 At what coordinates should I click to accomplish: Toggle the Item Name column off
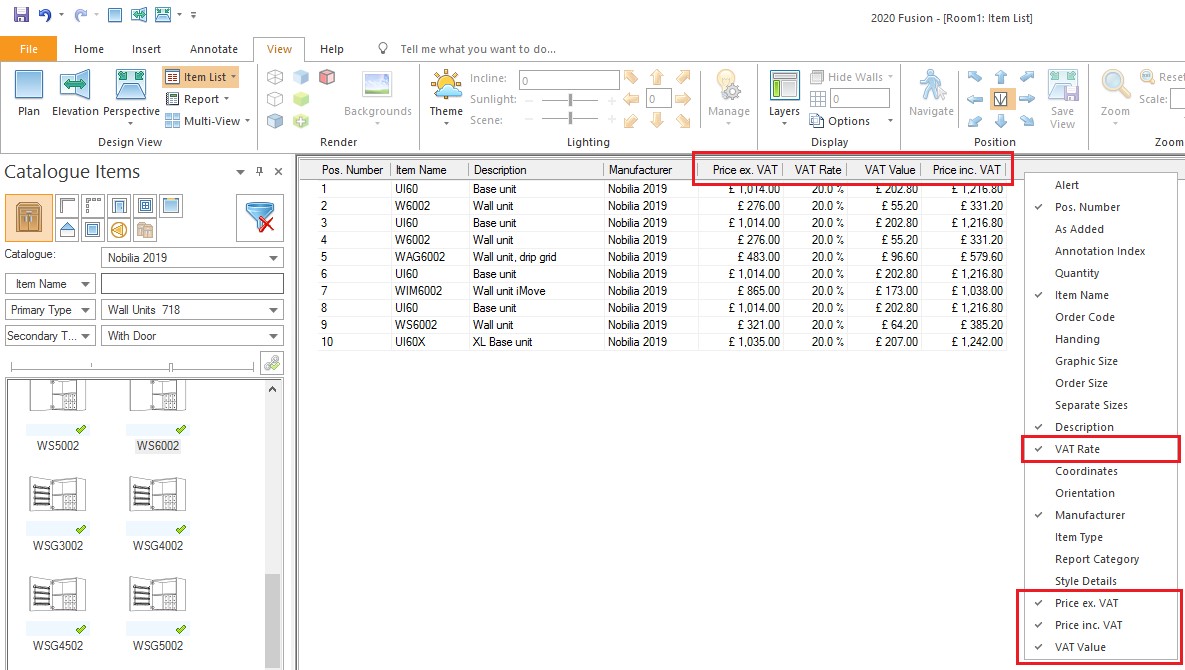tap(1102, 295)
